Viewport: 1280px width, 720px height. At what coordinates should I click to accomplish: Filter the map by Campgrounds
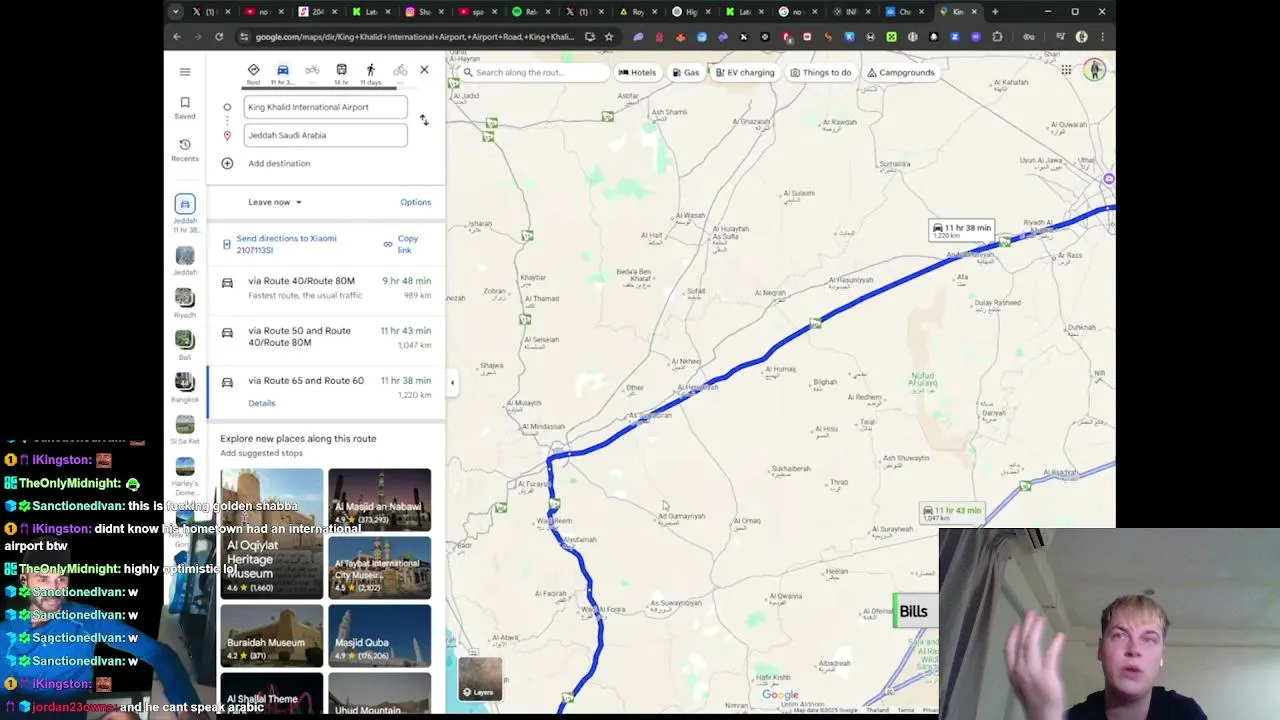click(x=901, y=72)
